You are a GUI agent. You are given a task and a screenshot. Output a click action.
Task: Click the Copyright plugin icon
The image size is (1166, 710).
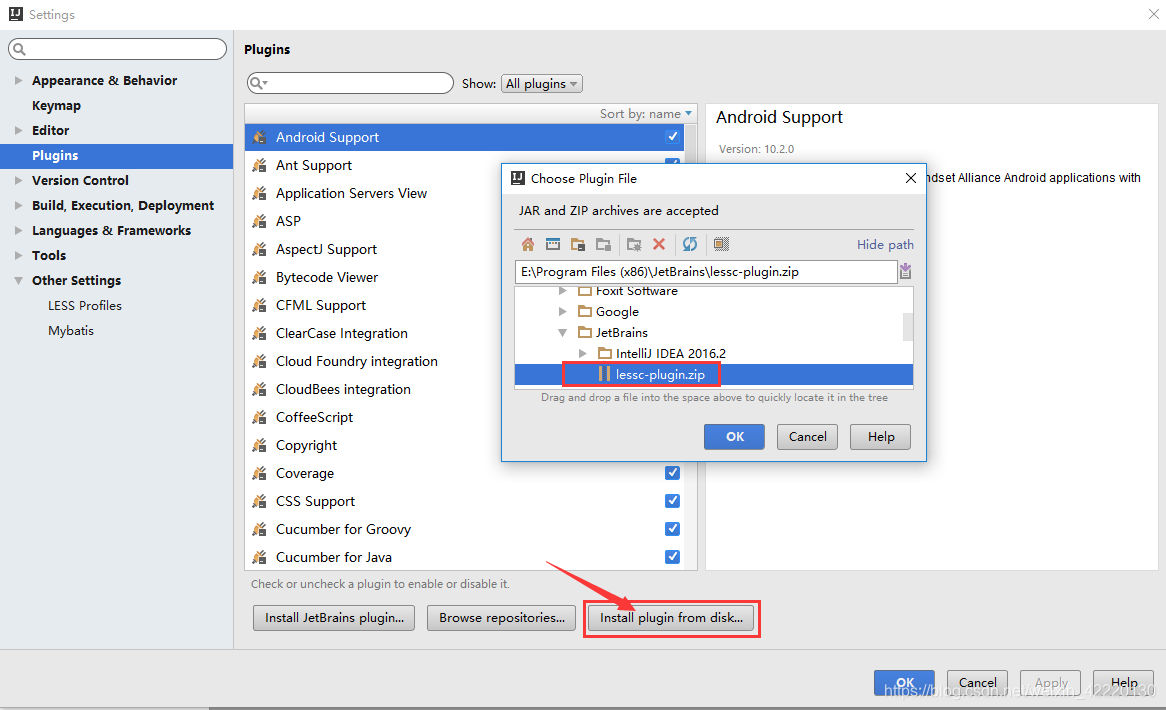[x=260, y=445]
